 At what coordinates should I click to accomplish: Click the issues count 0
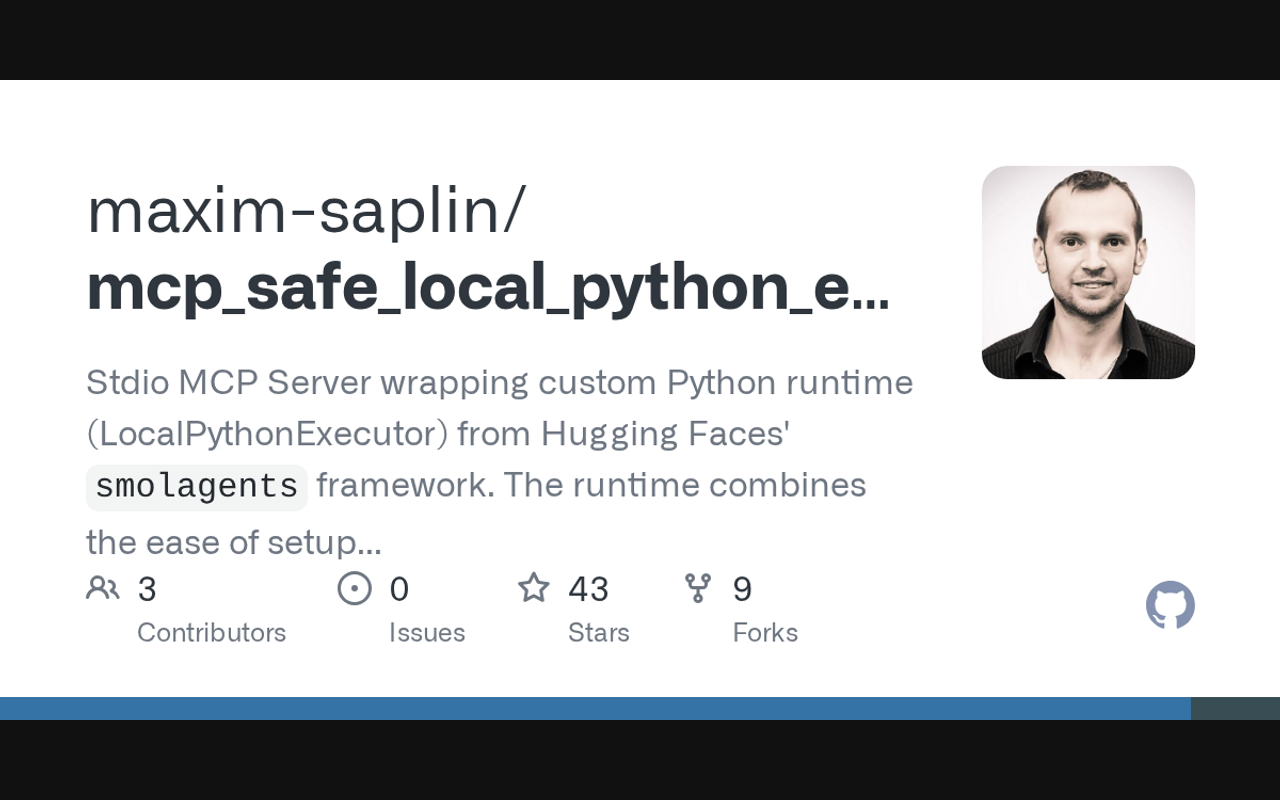[399, 590]
